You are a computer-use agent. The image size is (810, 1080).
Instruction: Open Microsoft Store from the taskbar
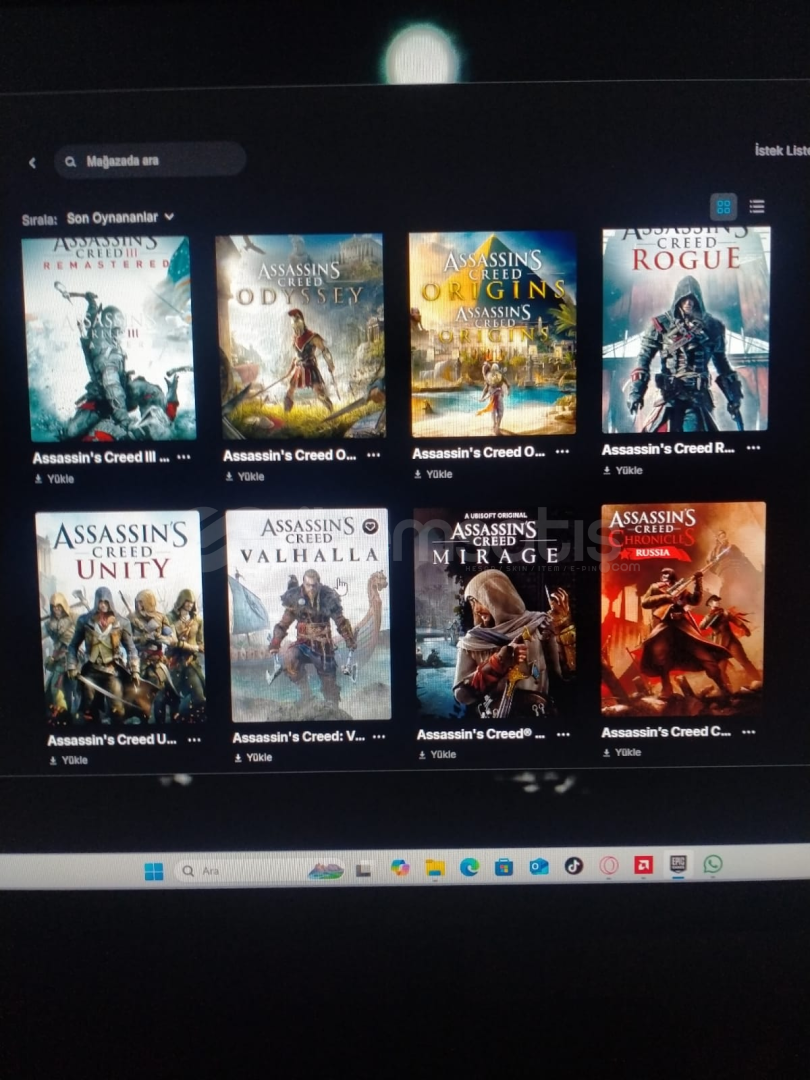(x=504, y=866)
